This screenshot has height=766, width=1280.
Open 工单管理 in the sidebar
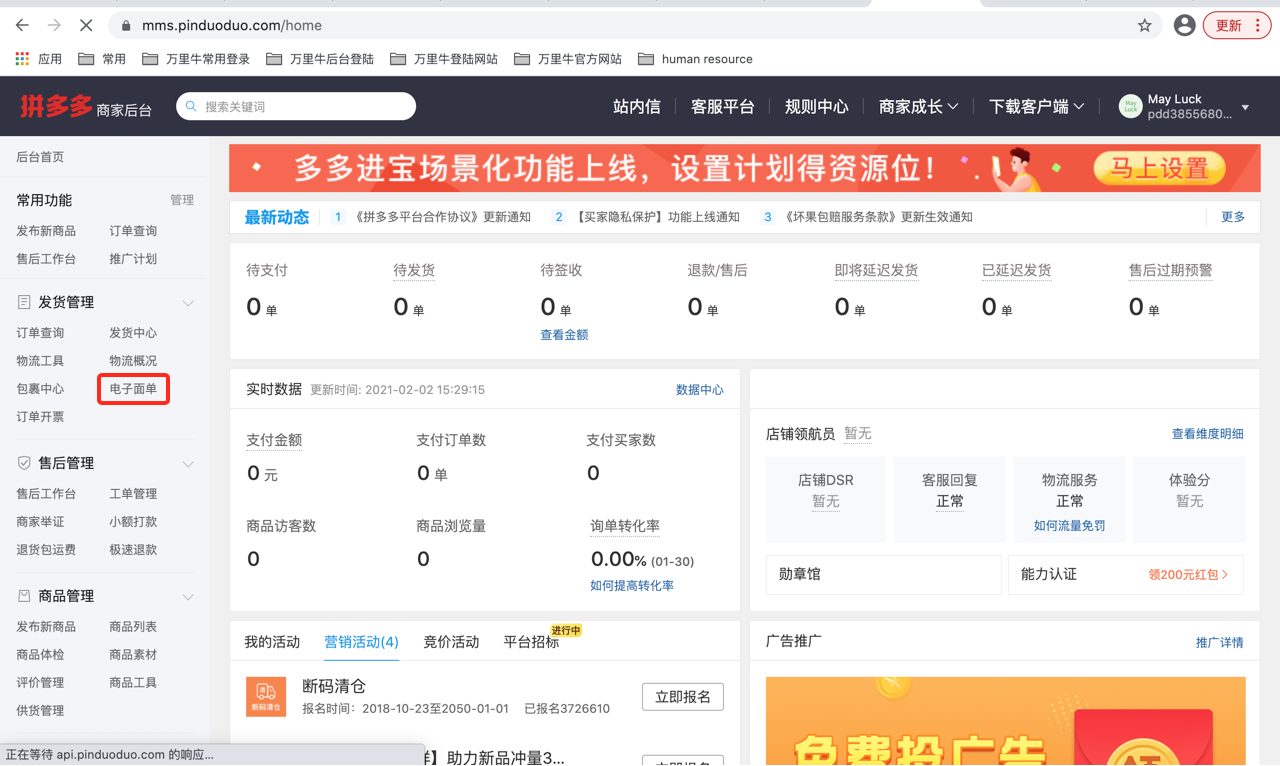(x=133, y=494)
